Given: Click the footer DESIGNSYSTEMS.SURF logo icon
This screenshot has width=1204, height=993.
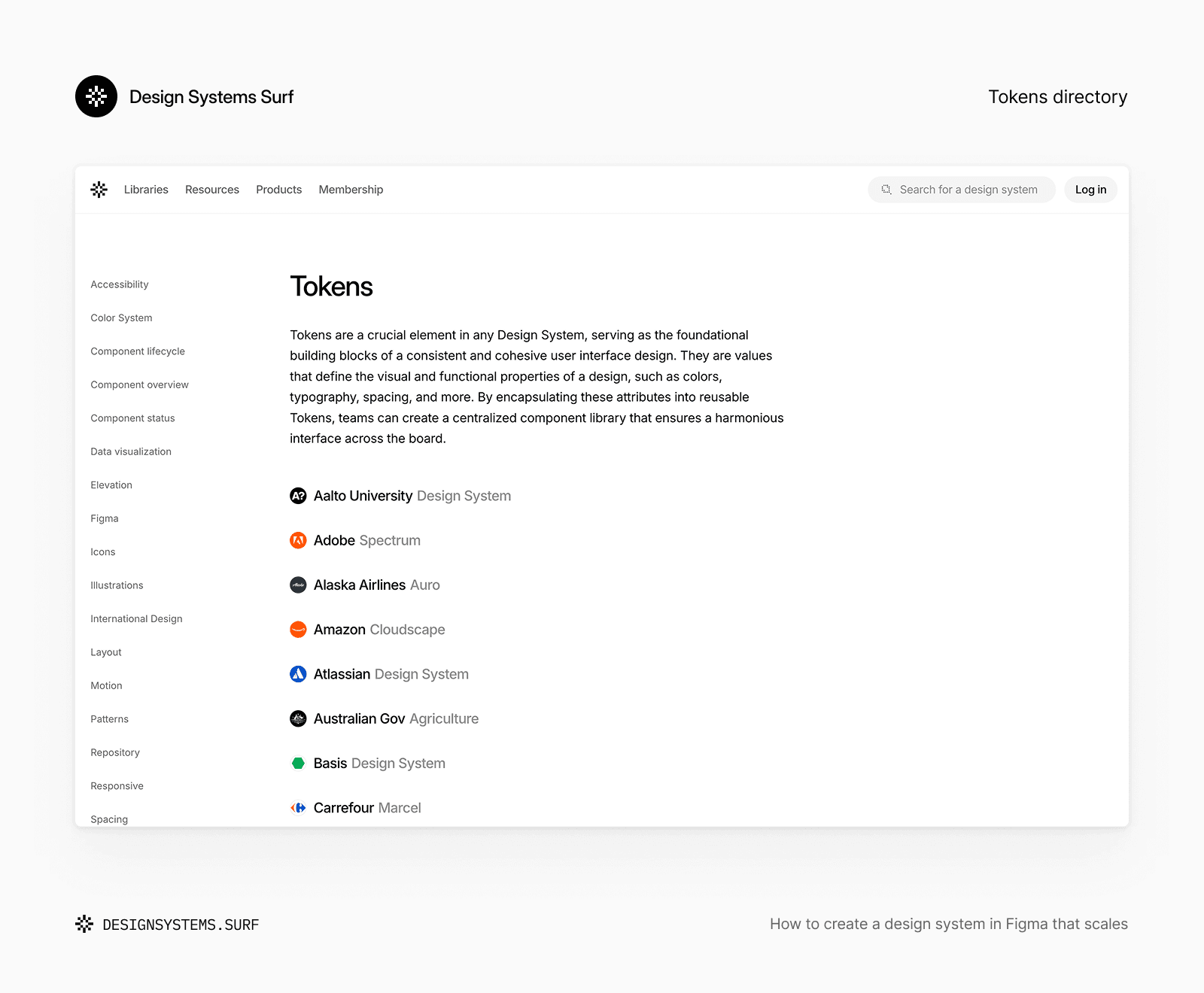Looking at the screenshot, I should tap(84, 924).
